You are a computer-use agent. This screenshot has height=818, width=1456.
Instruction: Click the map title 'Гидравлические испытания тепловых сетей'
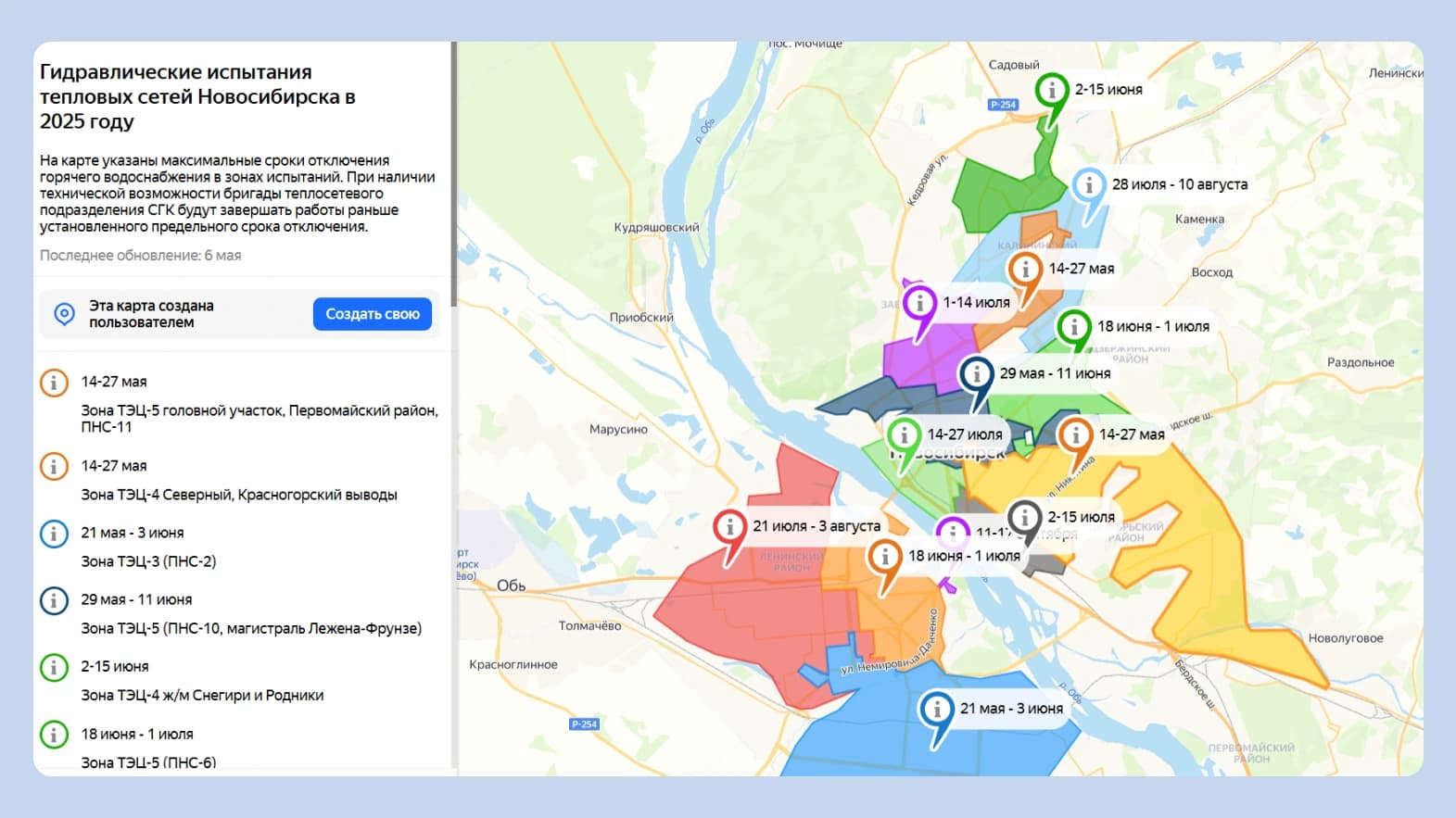[x=197, y=96]
